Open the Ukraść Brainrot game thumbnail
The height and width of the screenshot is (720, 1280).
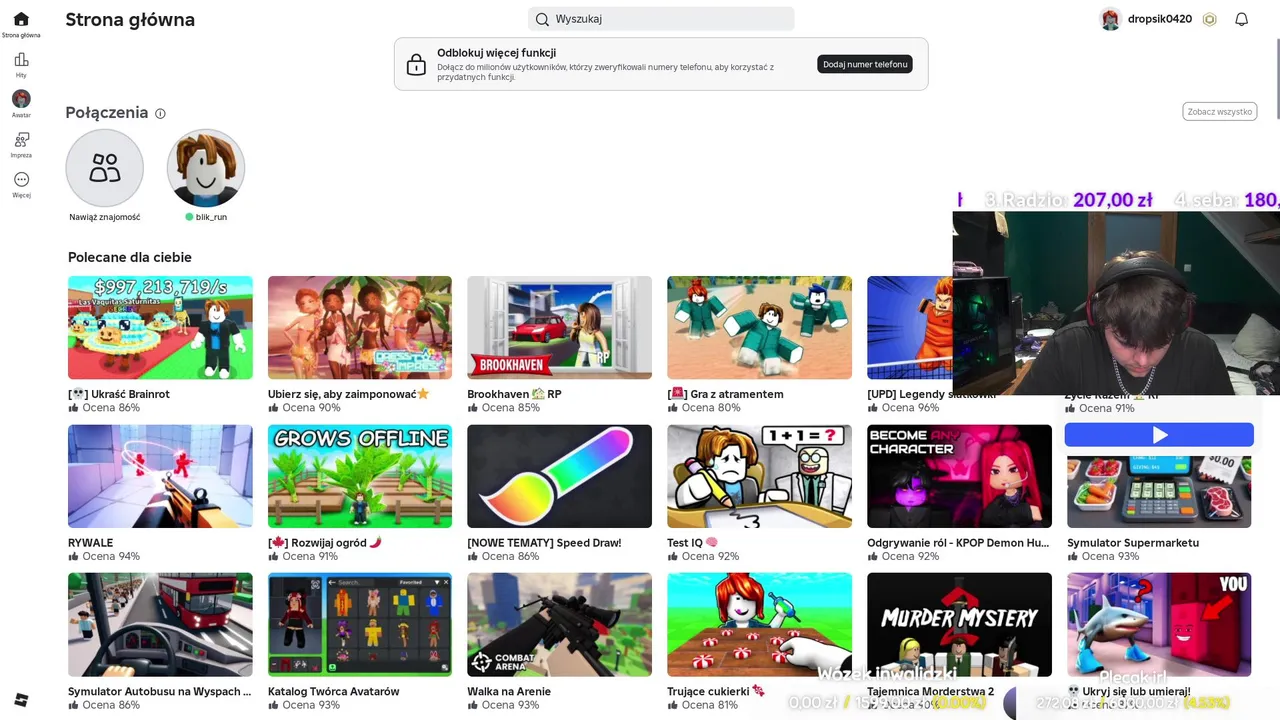(x=160, y=328)
